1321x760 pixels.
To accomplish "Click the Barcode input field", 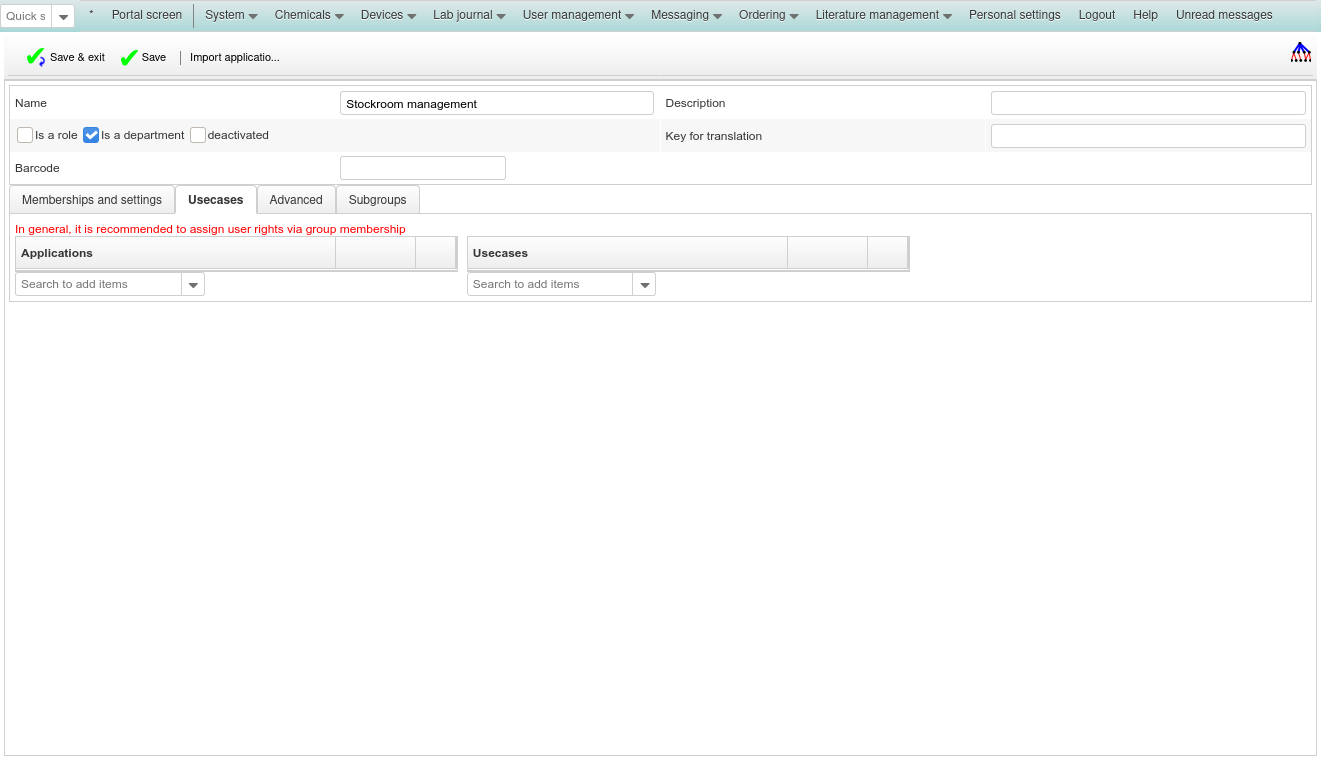I will click(x=422, y=168).
